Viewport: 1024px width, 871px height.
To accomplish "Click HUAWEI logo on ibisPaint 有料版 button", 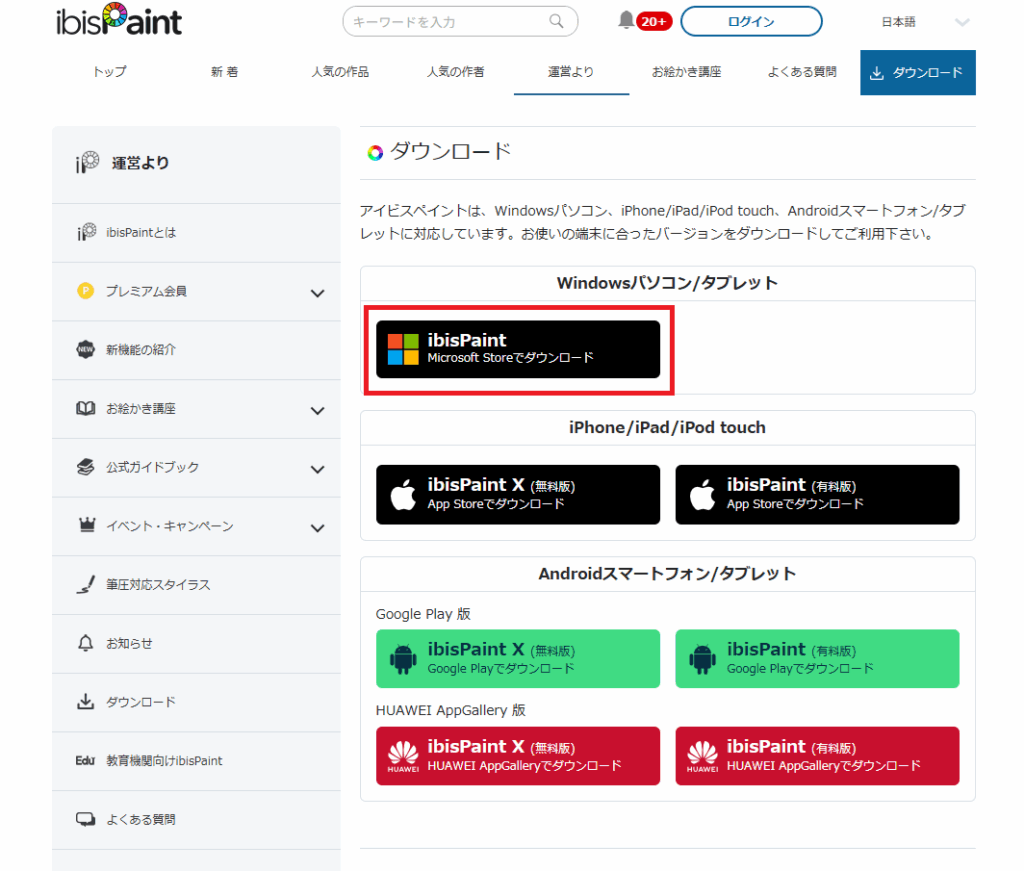I will tap(703, 756).
